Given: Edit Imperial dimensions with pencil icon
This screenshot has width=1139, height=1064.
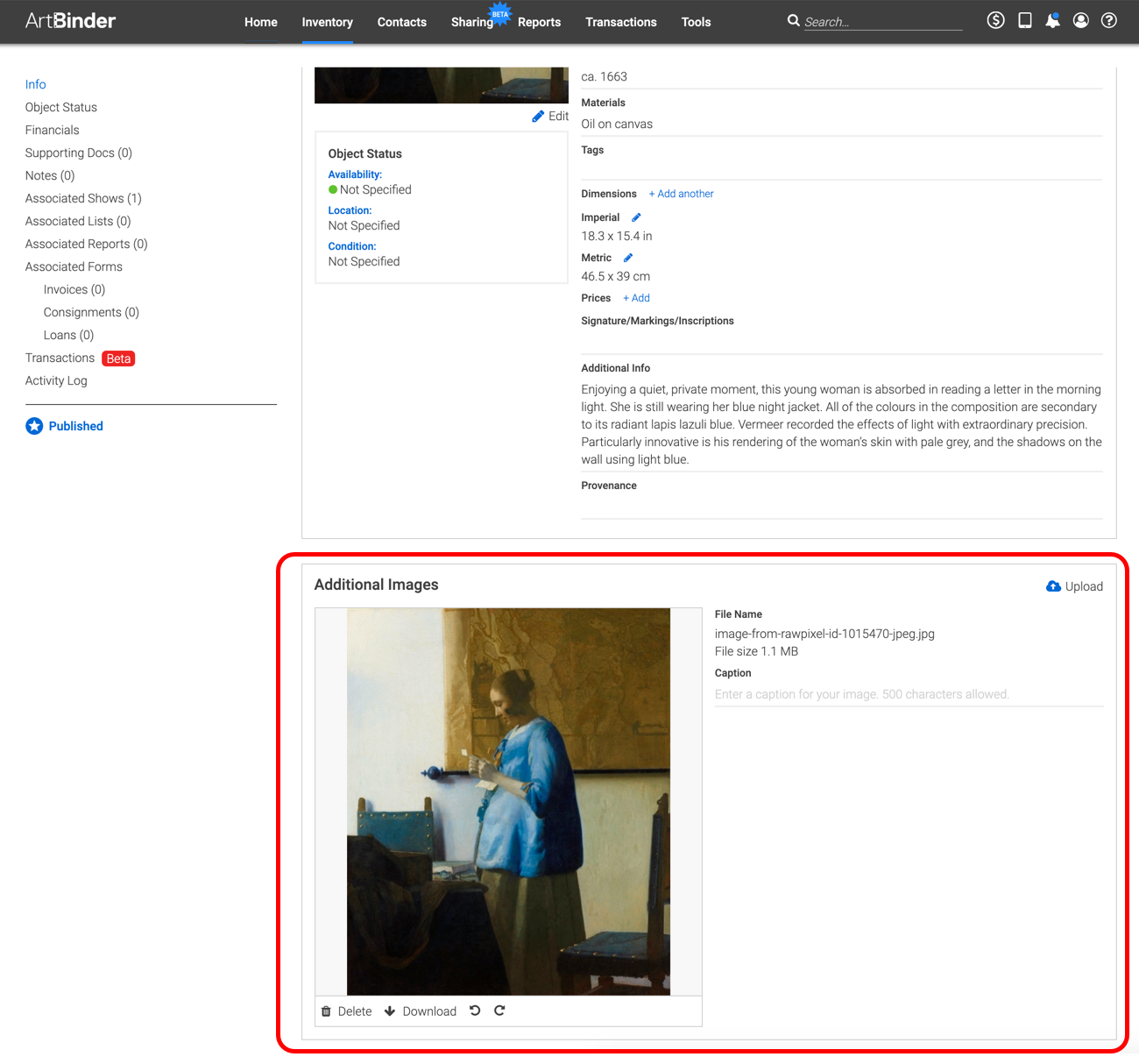Looking at the screenshot, I should 636,217.
